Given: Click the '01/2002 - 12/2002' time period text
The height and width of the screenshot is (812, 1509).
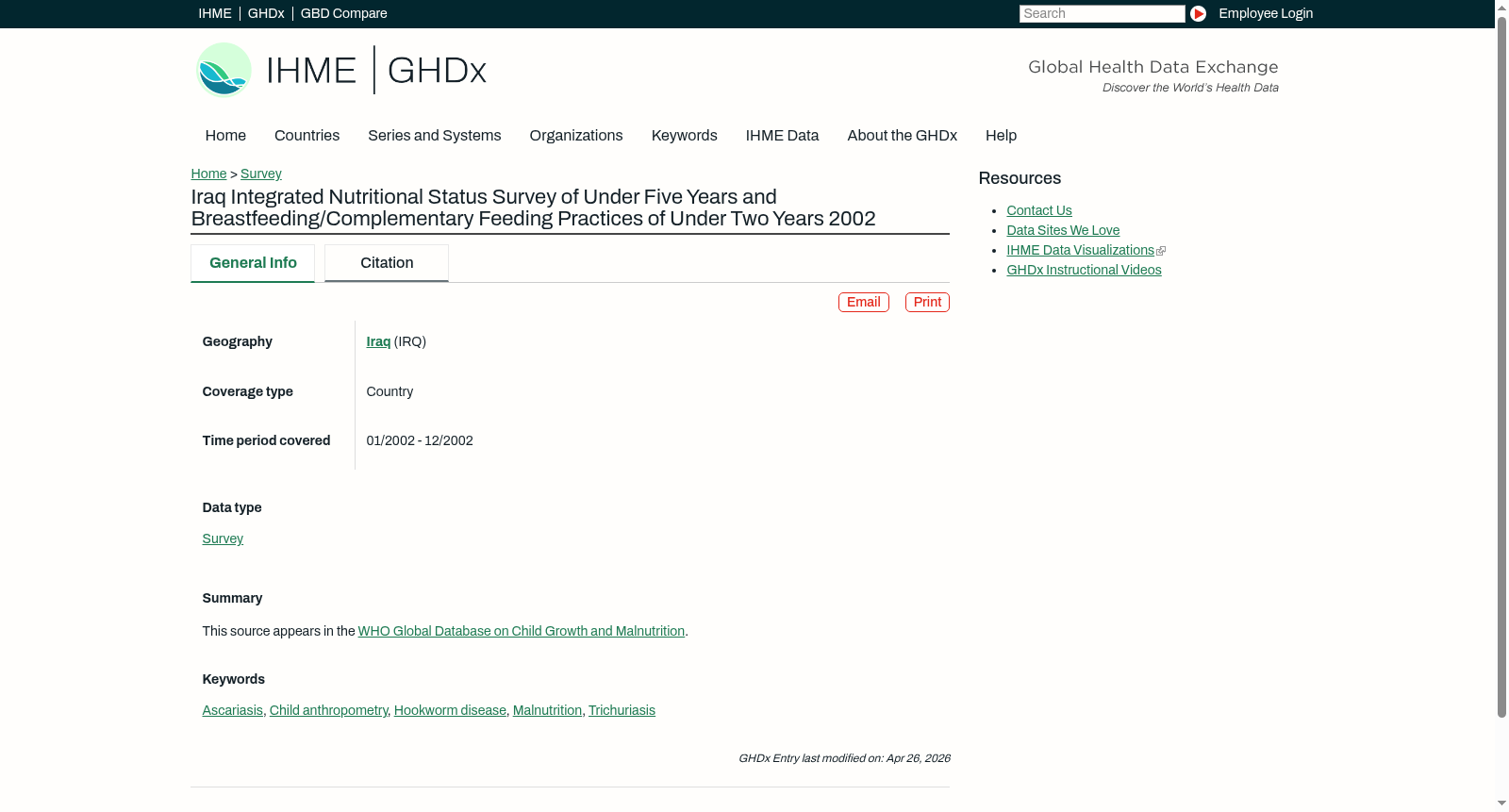Looking at the screenshot, I should pyautogui.click(x=420, y=440).
